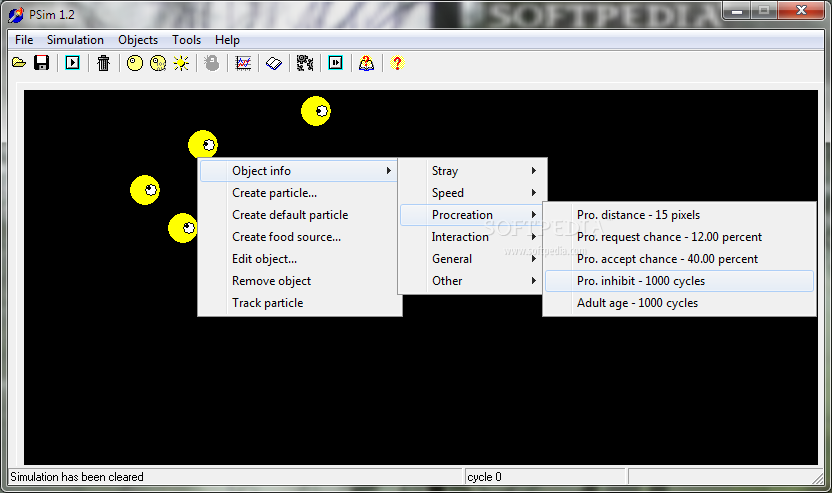
Task: Choose Create food source...
Action: tap(299, 237)
